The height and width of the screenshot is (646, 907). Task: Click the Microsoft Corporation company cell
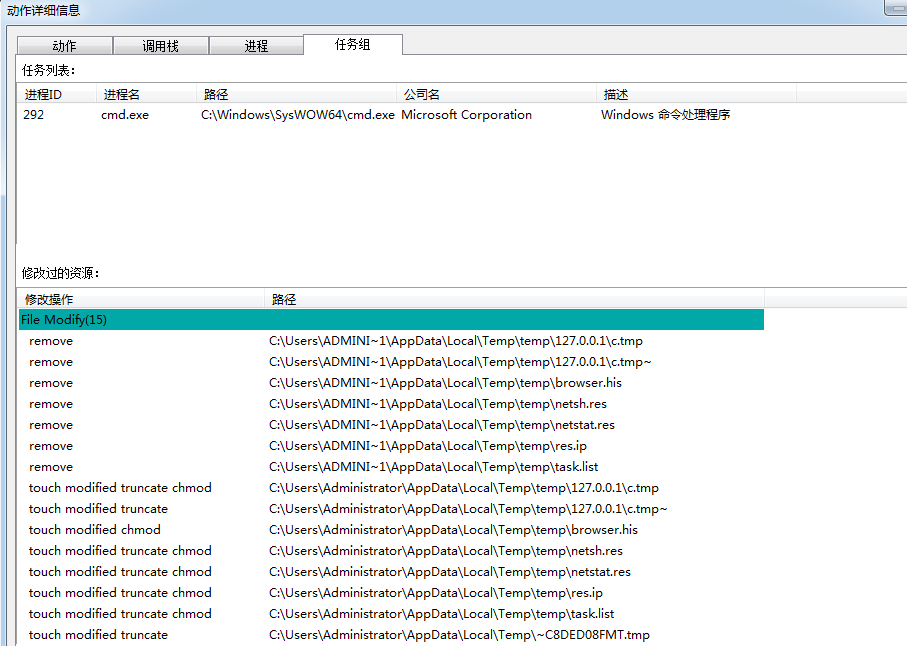coord(466,115)
